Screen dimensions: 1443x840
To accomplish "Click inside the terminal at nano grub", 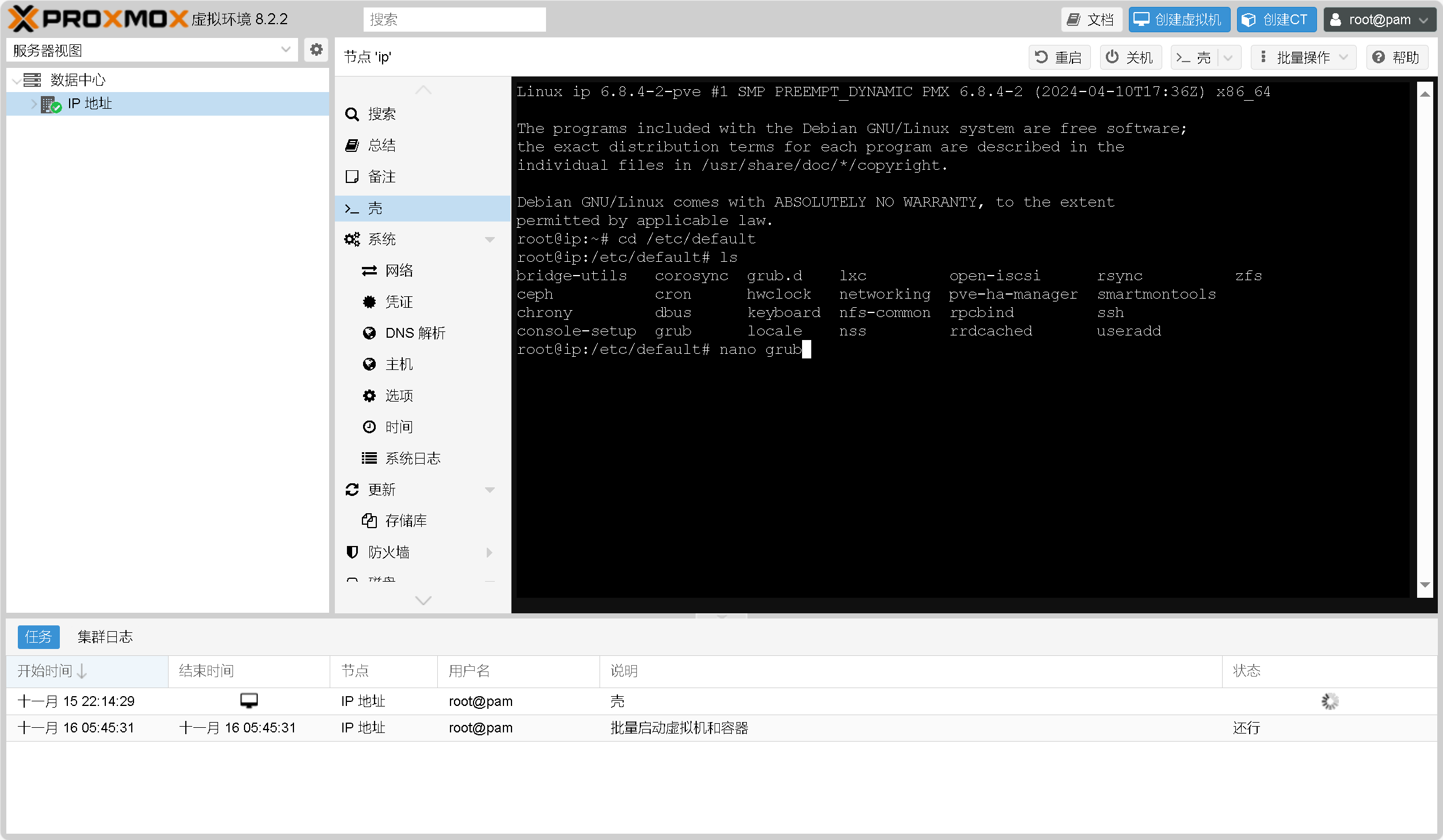I will pyautogui.click(x=761, y=349).
